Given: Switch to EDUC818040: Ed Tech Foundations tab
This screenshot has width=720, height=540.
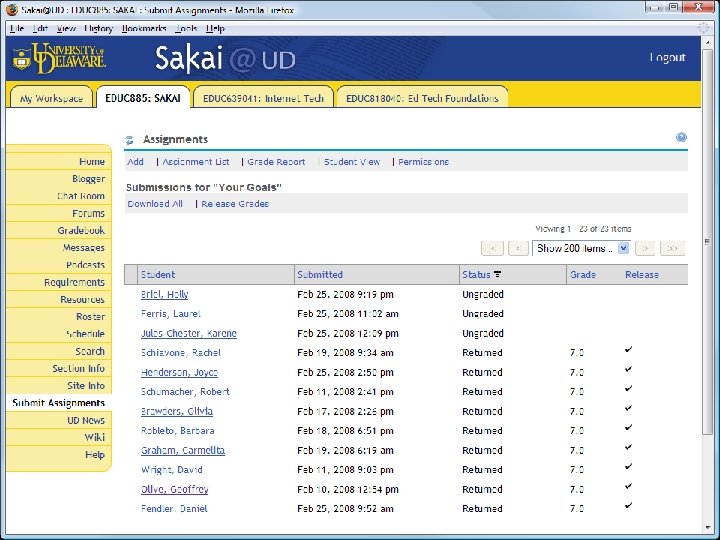Looking at the screenshot, I should 422,98.
